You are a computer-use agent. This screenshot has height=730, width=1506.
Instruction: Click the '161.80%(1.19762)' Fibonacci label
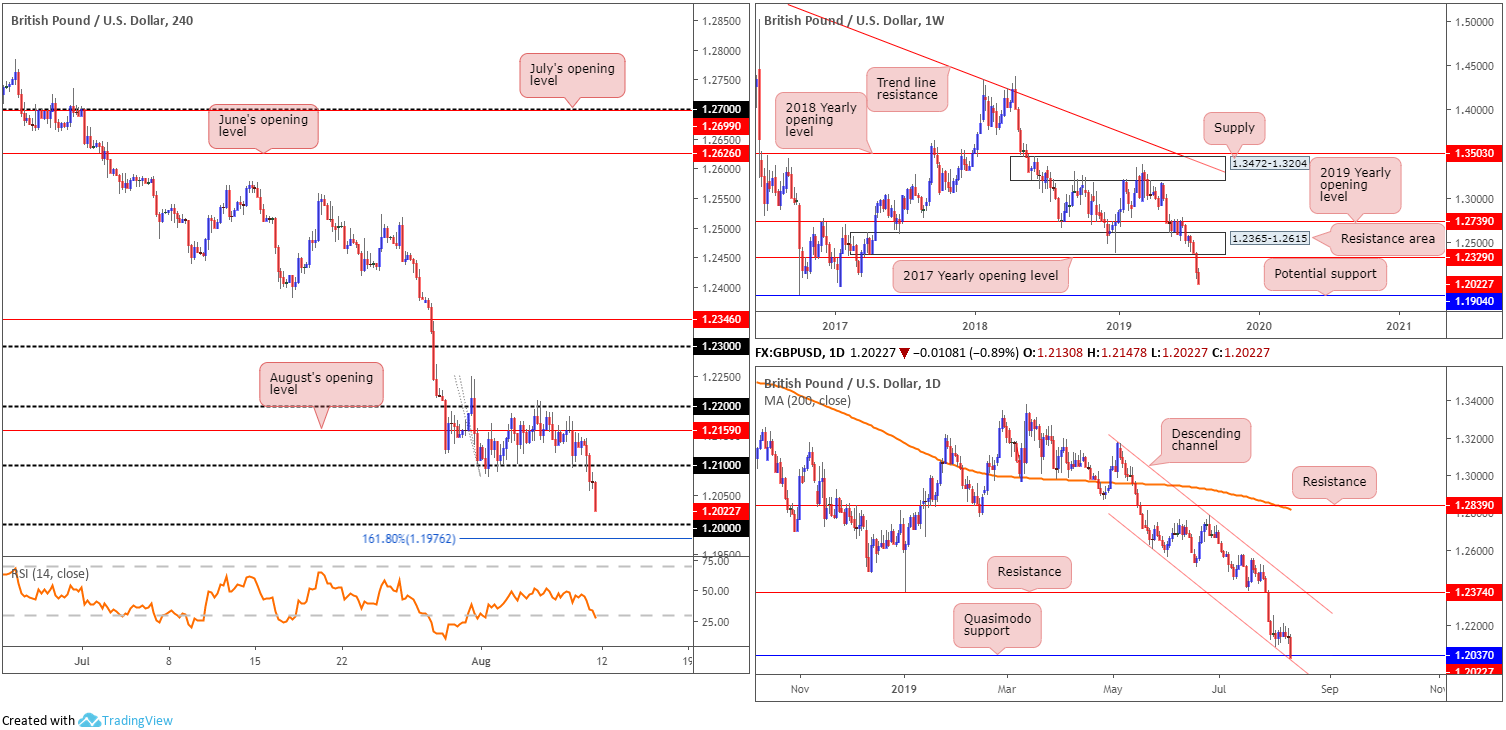pos(409,539)
